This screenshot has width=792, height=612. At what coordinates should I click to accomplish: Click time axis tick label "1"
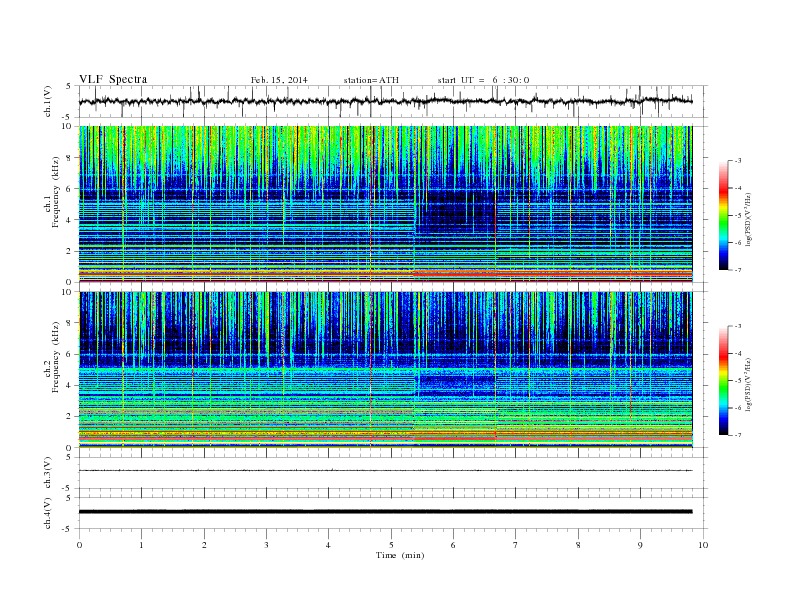tap(141, 545)
